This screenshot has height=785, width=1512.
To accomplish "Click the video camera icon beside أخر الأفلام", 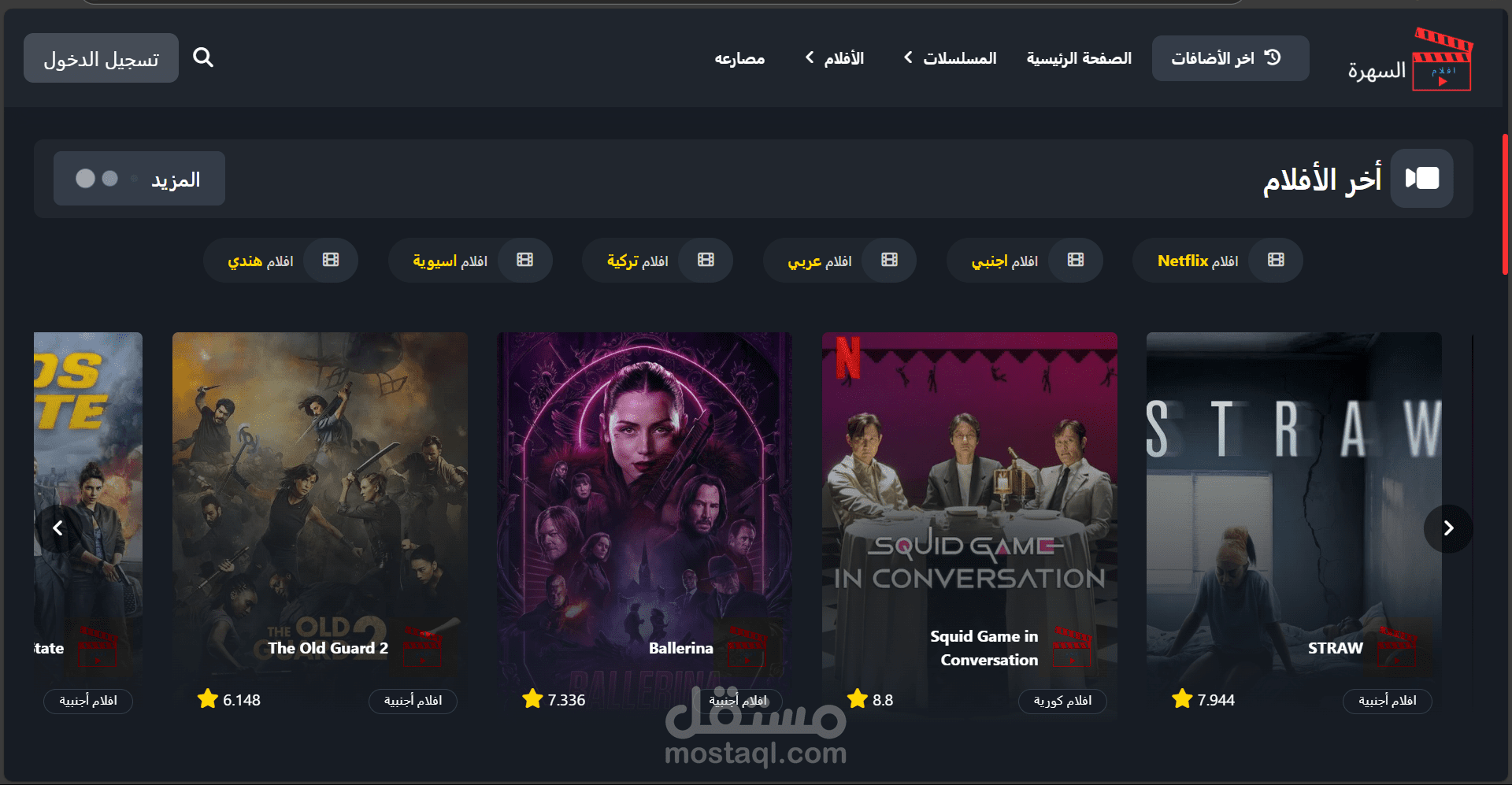I will click(1422, 179).
